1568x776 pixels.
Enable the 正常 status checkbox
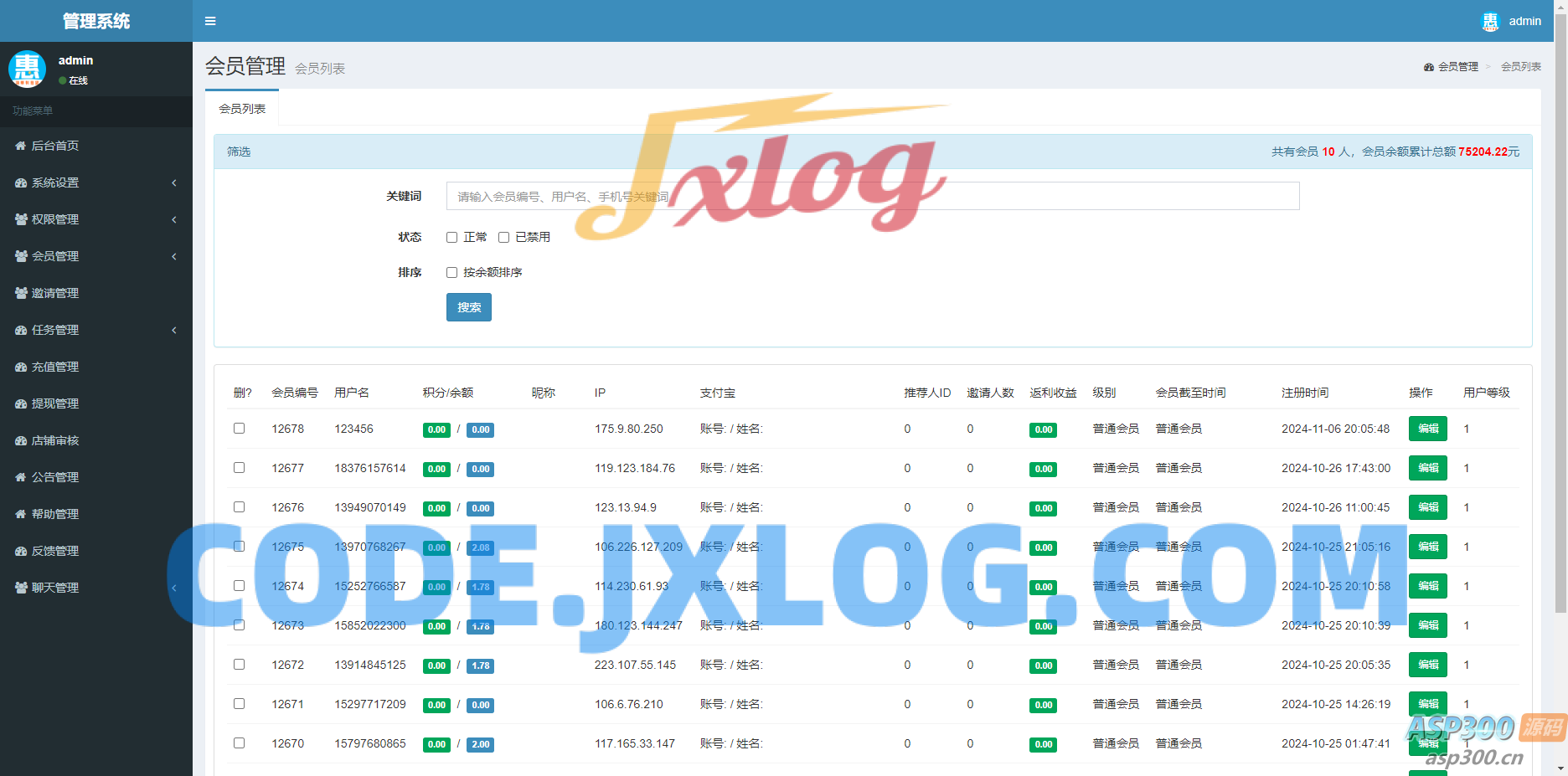click(451, 238)
